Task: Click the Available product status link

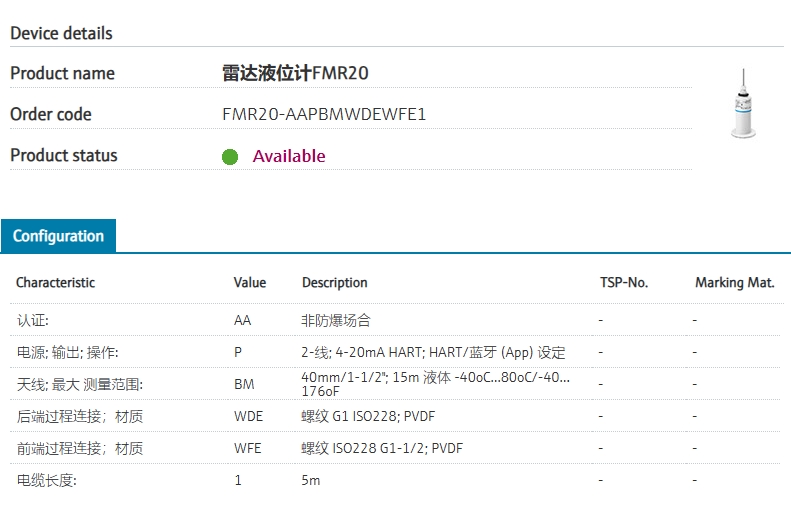Action: click(x=289, y=156)
